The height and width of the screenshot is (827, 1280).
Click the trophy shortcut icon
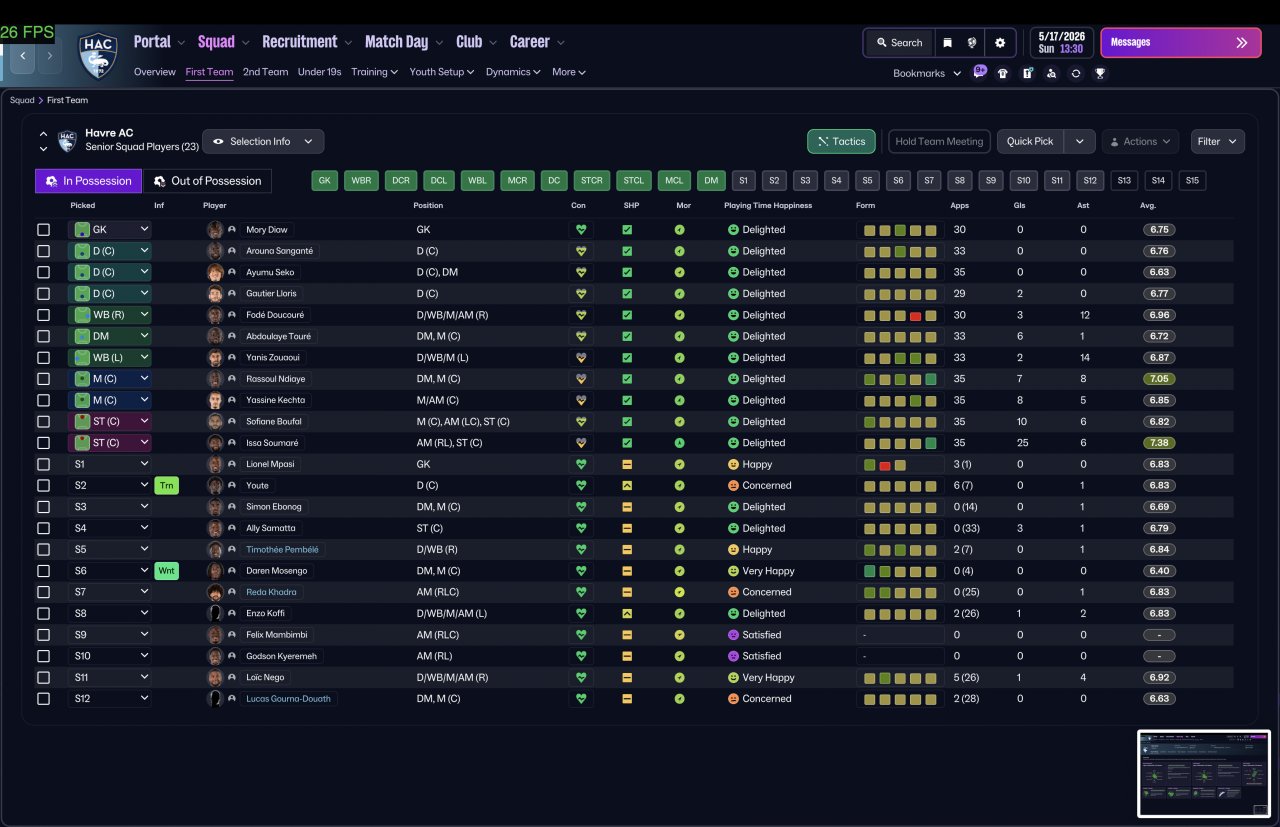coord(1100,73)
